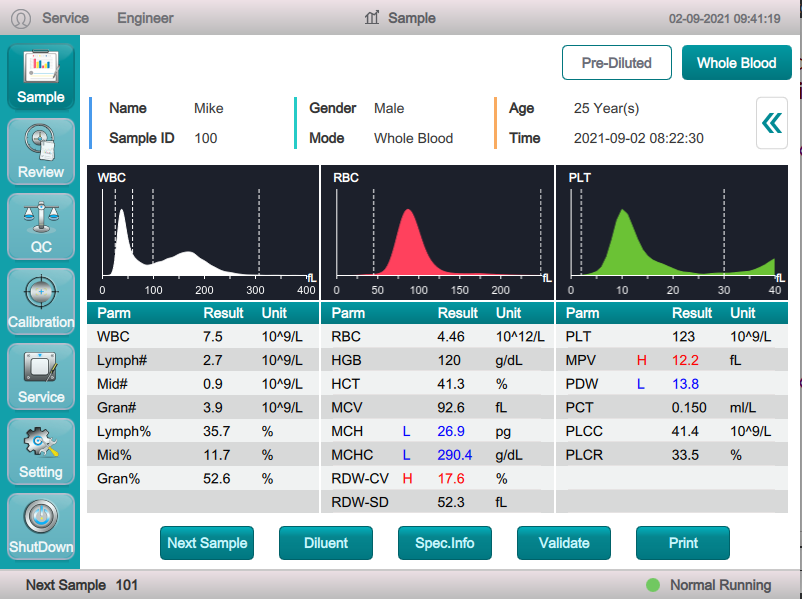Switch to Pre-Diluted mode
Screen dimensions: 802x599
pos(616,63)
